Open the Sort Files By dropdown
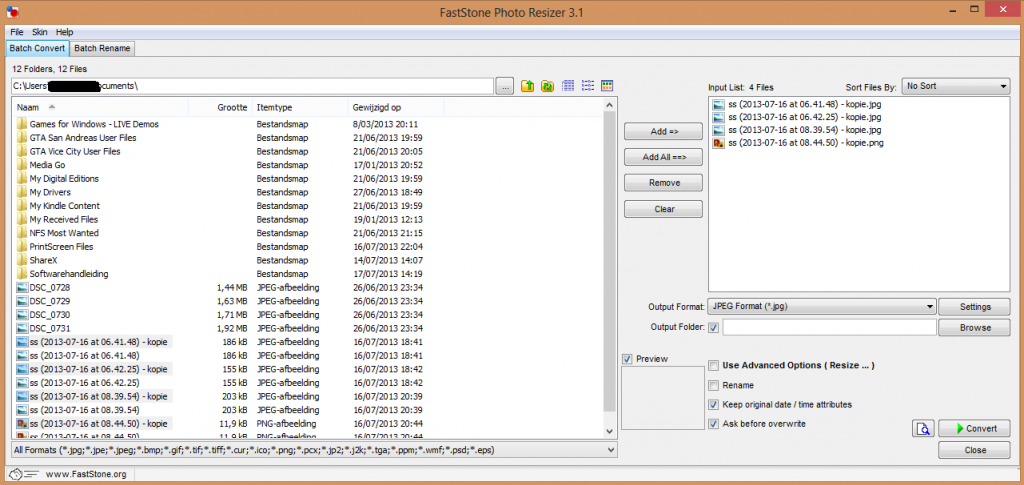Screen dimensions: 1024x485 955,86
